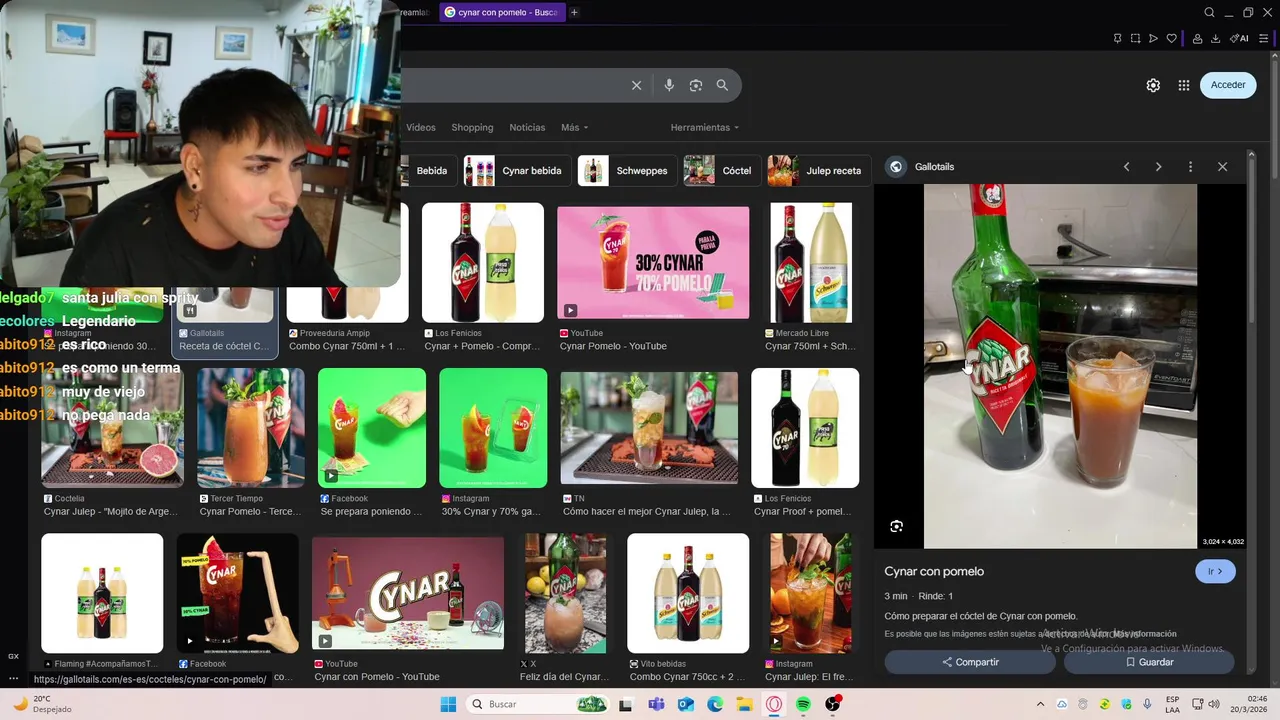Viewport: 1280px width, 720px height.
Task: Open the large Cynar bottle preview image
Action: click(x=1060, y=366)
